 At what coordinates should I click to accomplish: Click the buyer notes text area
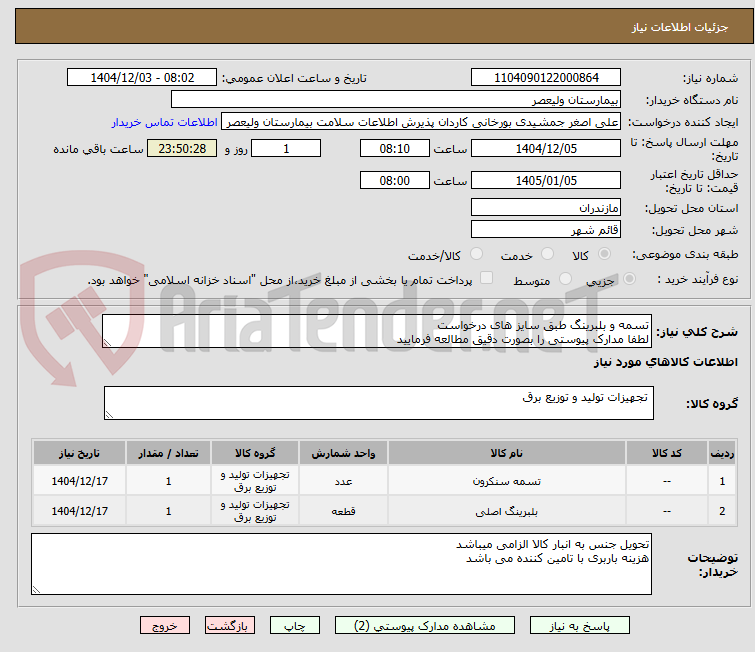click(x=341, y=564)
